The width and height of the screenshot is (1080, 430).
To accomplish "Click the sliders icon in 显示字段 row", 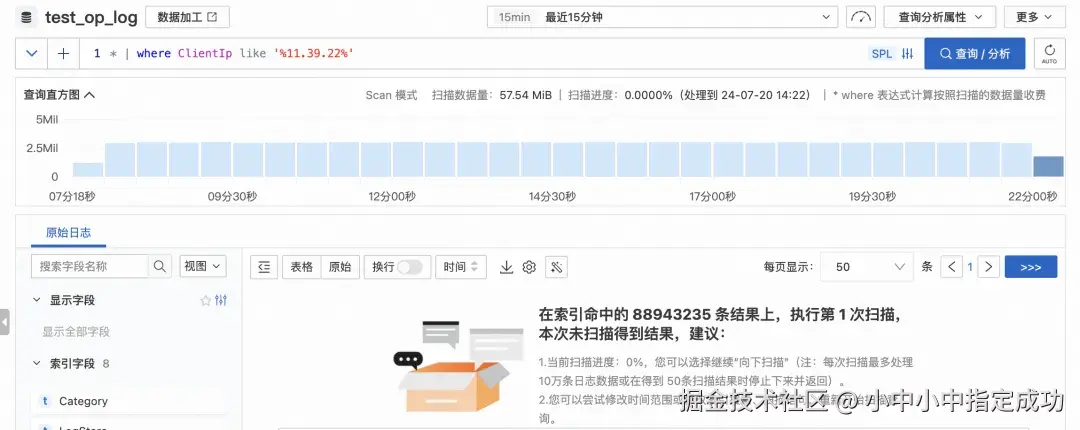I will [221, 300].
